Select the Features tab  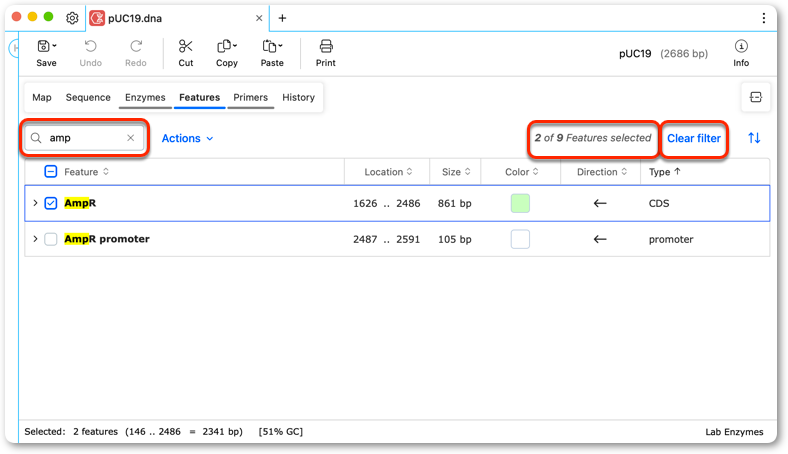click(200, 97)
